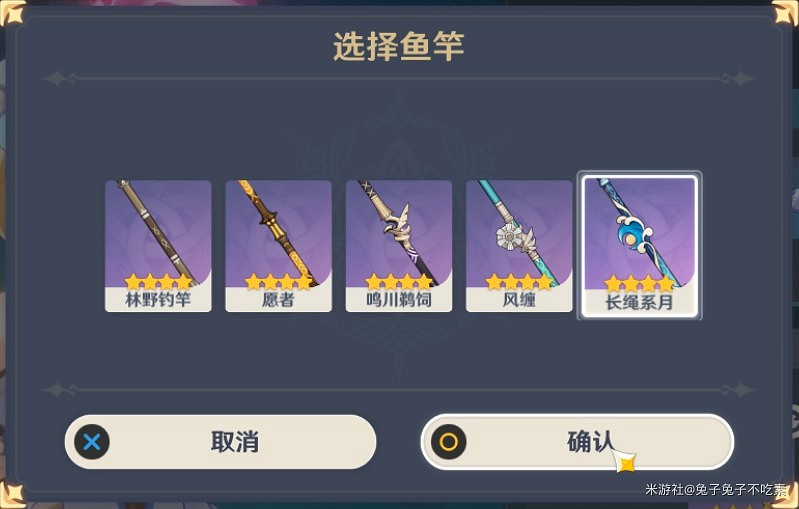This screenshot has width=799, height=509.
Task: Click the 选择鱼竿 dialog title
Action: pos(398,46)
